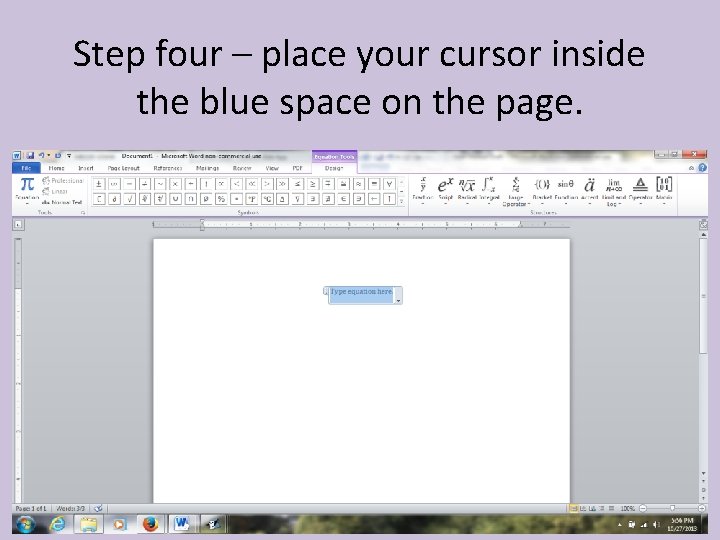
Task: Insert the degrees Fahrenheit symbol
Action: pos(252,199)
